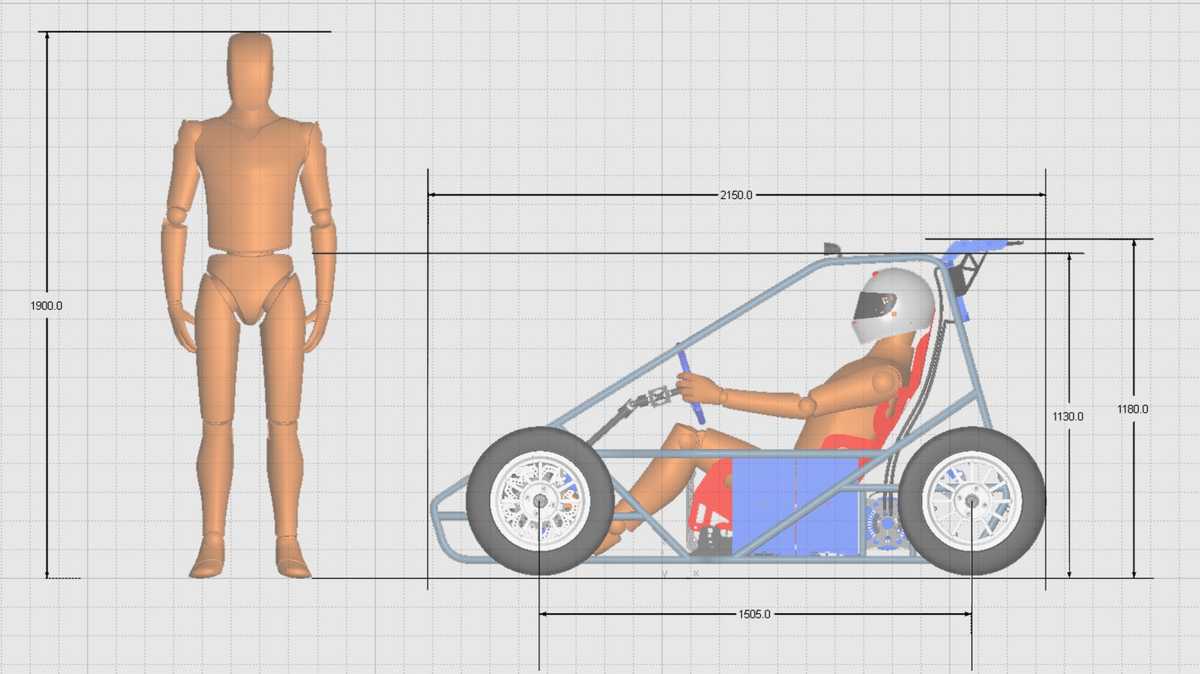The width and height of the screenshot is (1200, 674).
Task: Select the rear drive sprocket
Action: coord(880,522)
